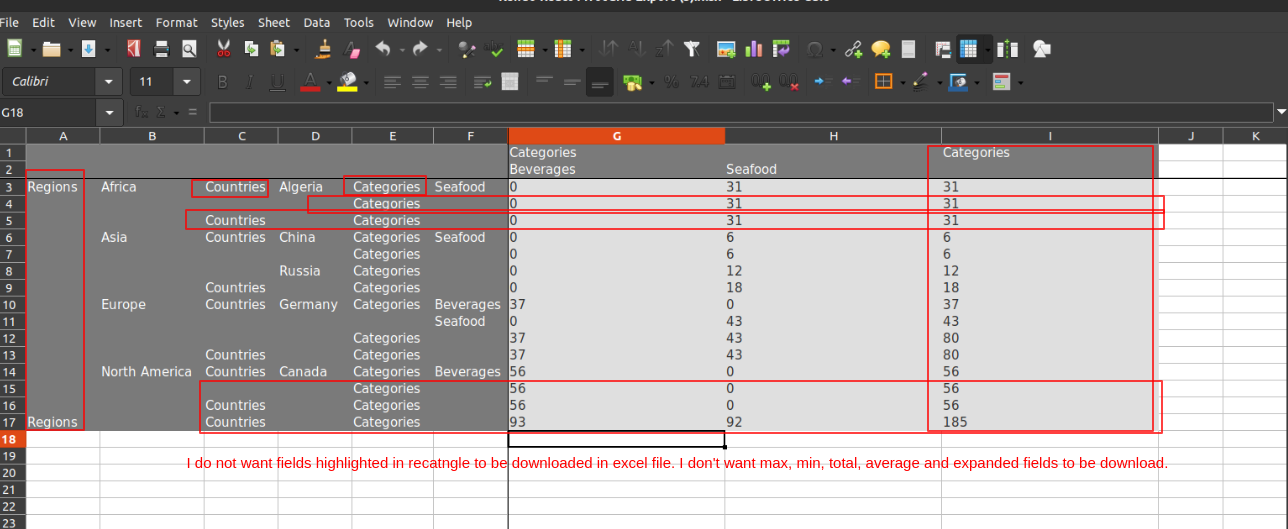The height and width of the screenshot is (529, 1288).
Task: Click the Cut scissors icon
Action: pyautogui.click(x=223, y=49)
